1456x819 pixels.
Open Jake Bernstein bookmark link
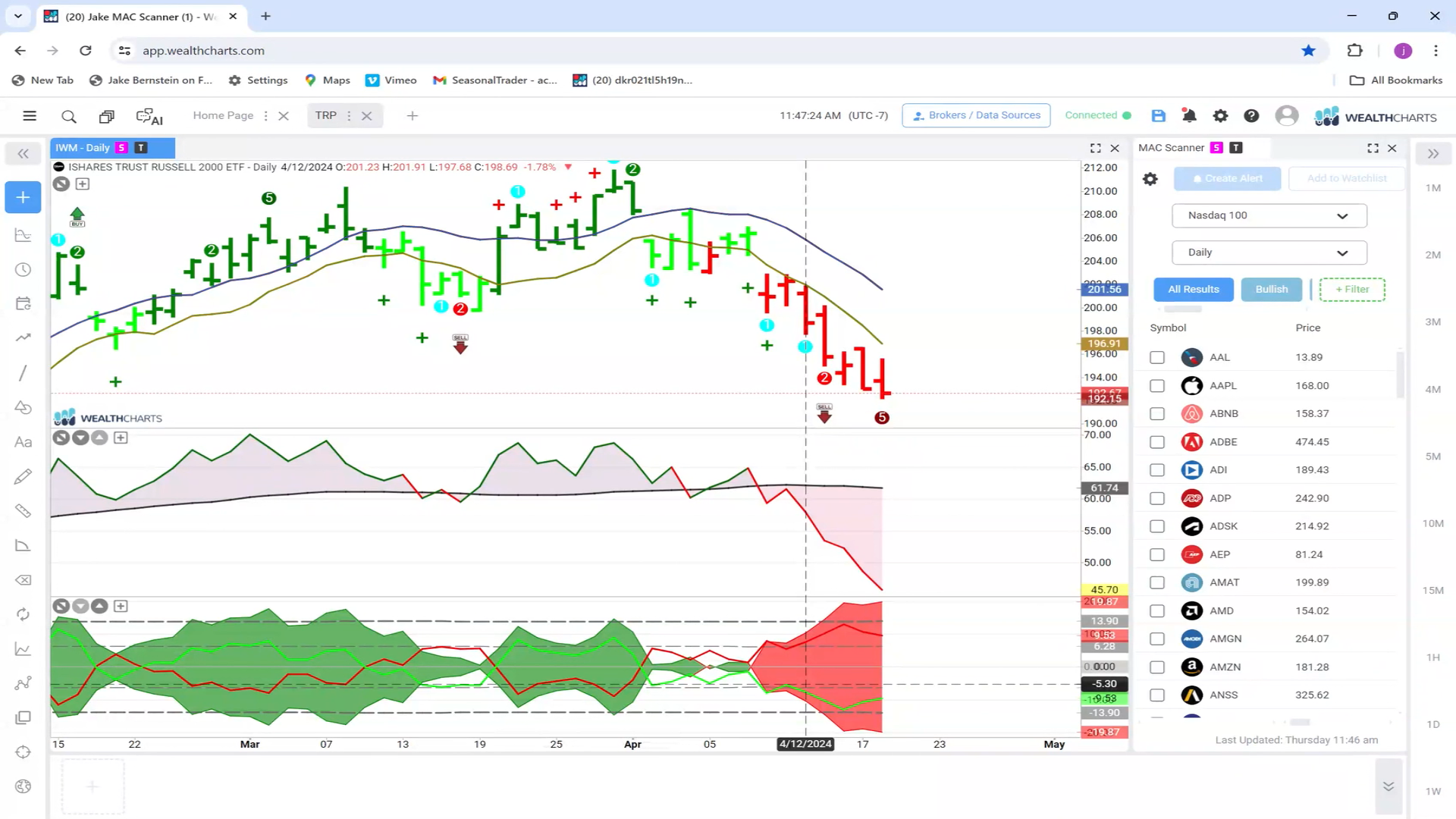pos(151,80)
